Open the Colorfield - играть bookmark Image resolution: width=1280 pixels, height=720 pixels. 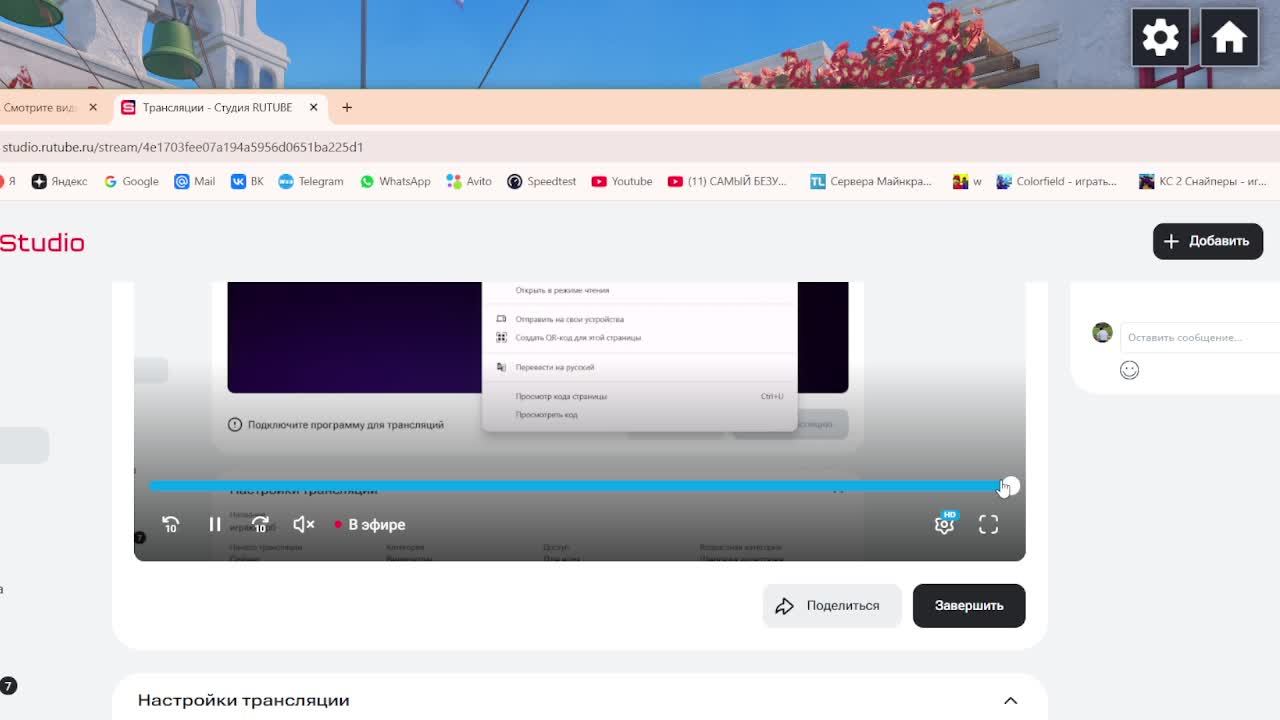point(1056,181)
